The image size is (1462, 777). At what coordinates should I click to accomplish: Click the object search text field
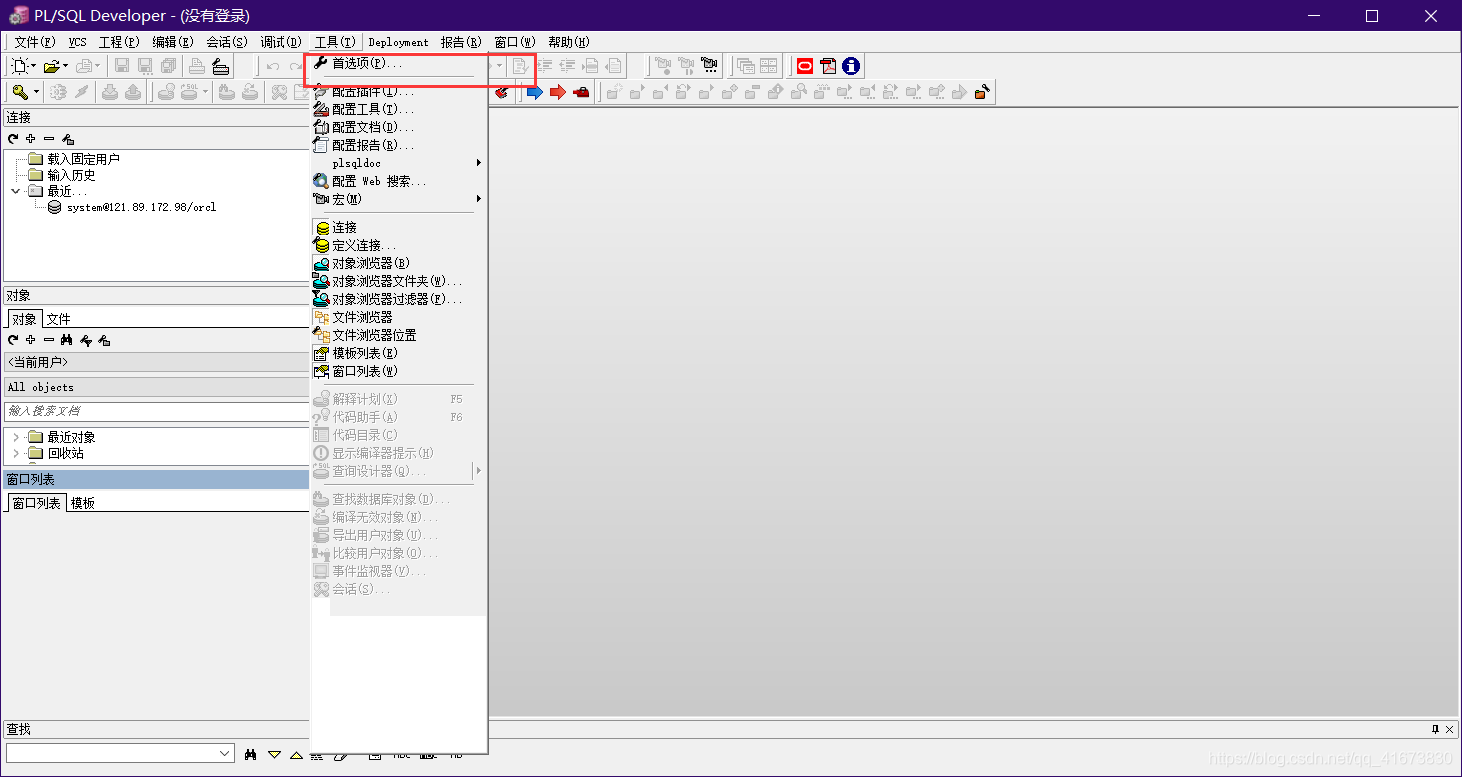pos(156,411)
